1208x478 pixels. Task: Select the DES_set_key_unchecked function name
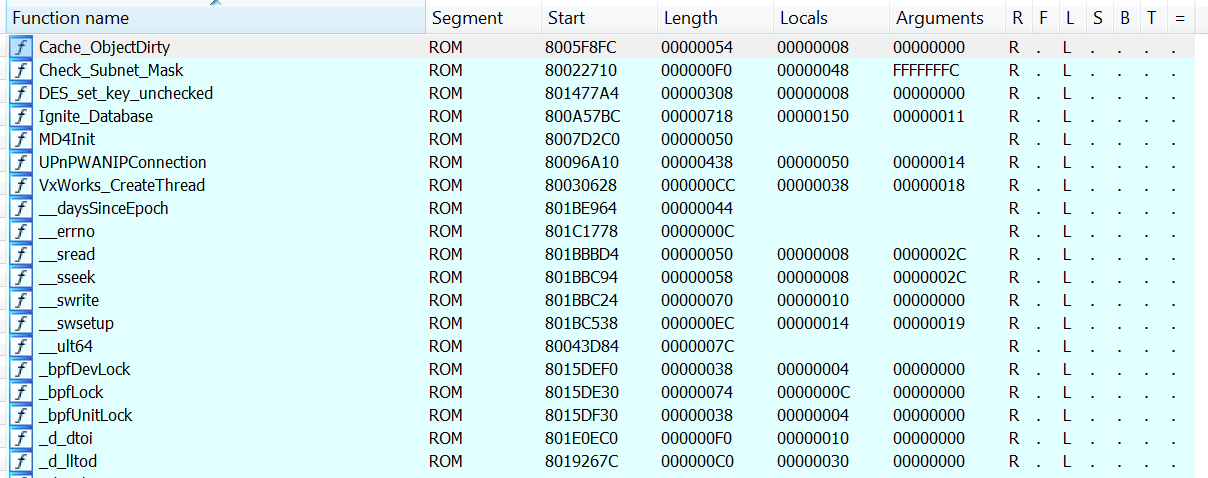pyautogui.click(x=126, y=93)
